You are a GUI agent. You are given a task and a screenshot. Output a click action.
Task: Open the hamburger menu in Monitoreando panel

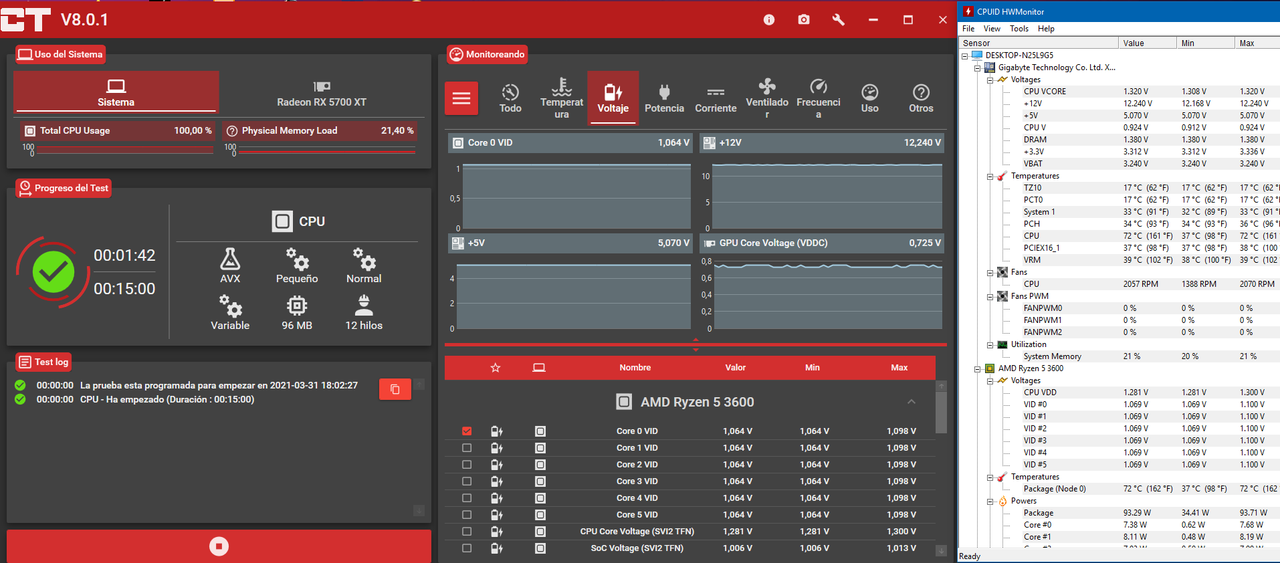click(x=461, y=98)
